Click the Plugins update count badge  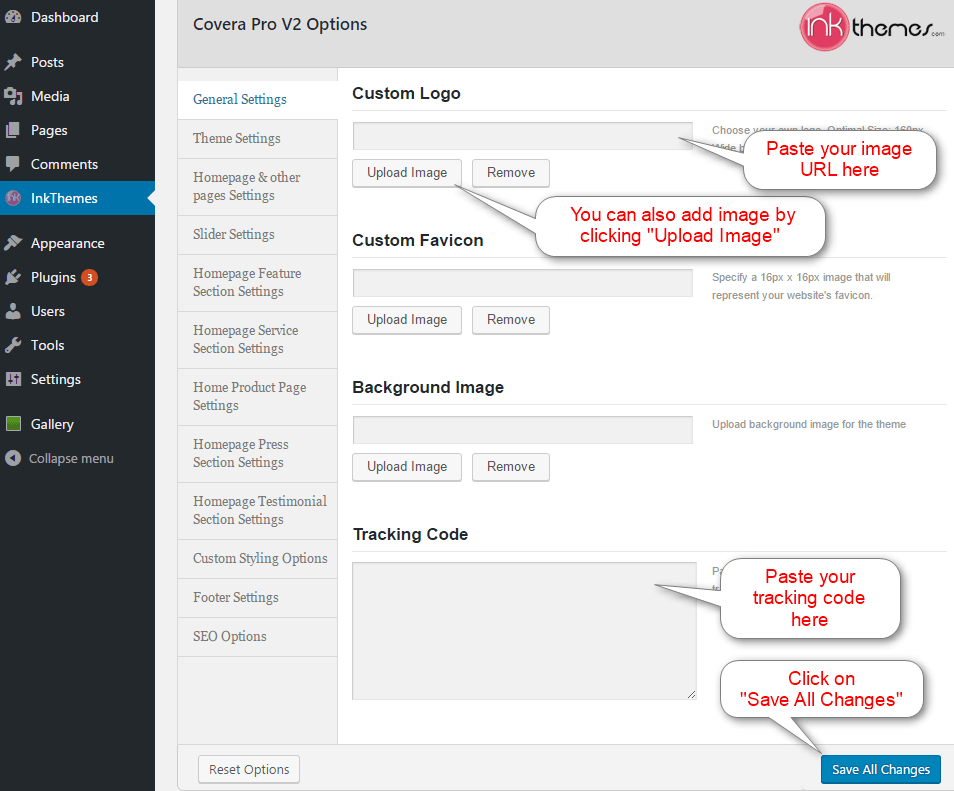click(x=89, y=277)
